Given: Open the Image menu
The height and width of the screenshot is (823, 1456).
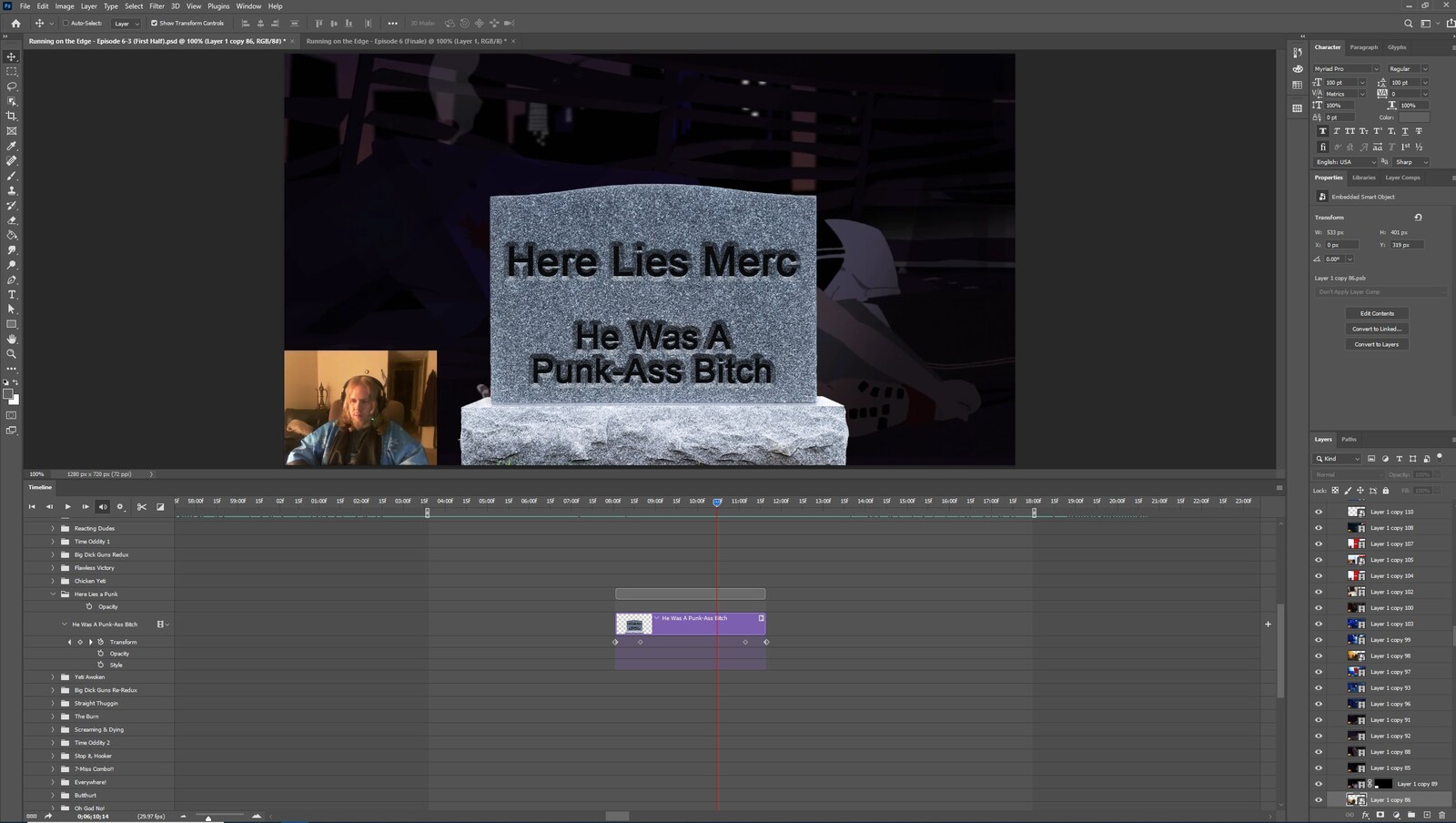Looking at the screenshot, I should pyautogui.click(x=65, y=6).
